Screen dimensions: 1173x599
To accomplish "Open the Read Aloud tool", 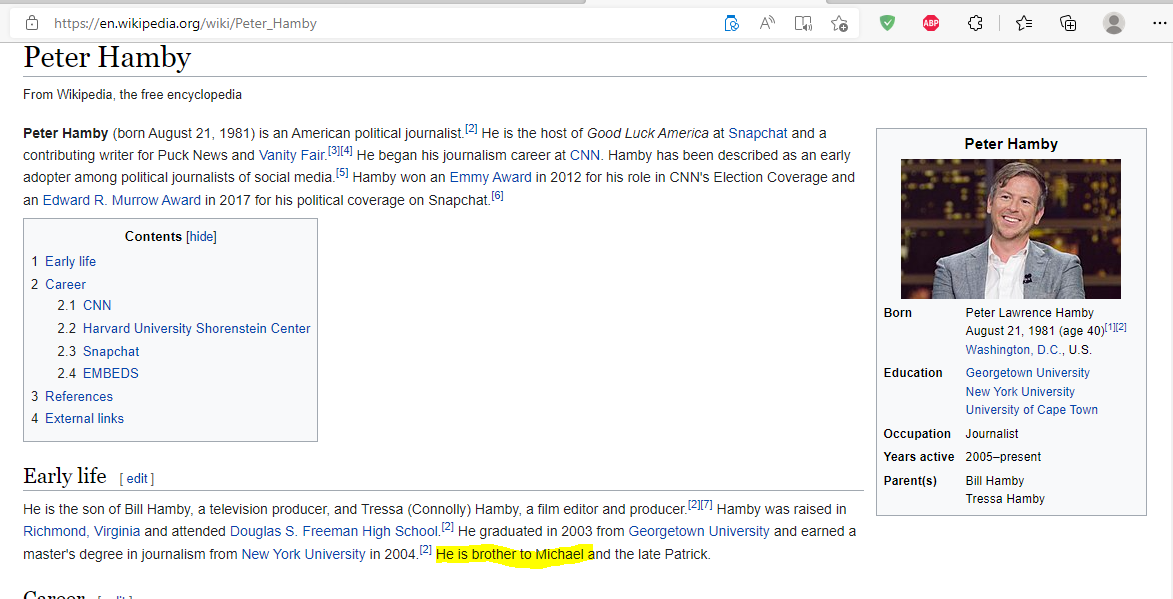I will (767, 23).
